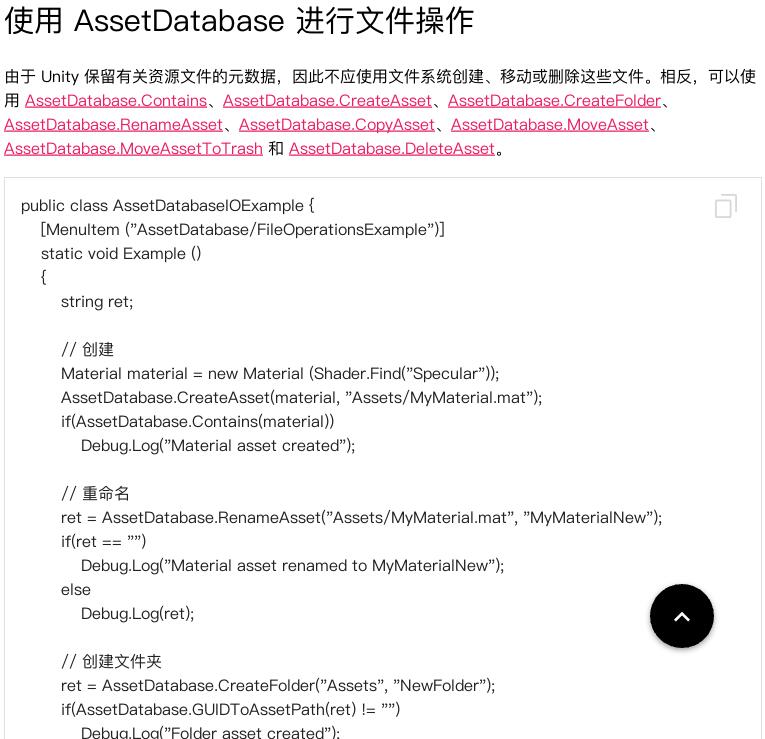Open the AssetDatabase.RenameAsset link

click(113, 125)
